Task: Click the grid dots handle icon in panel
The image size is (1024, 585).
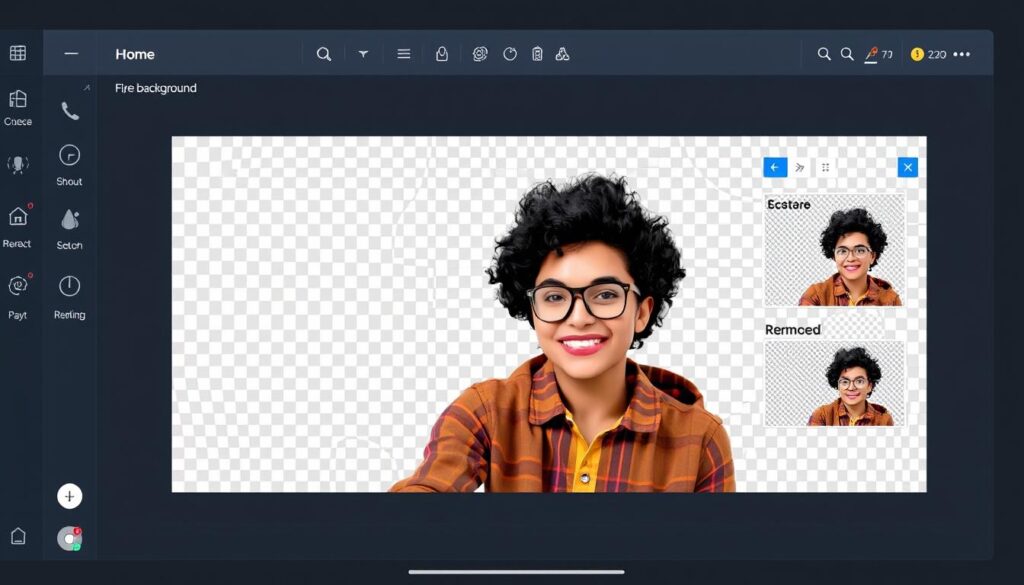Action: [825, 168]
